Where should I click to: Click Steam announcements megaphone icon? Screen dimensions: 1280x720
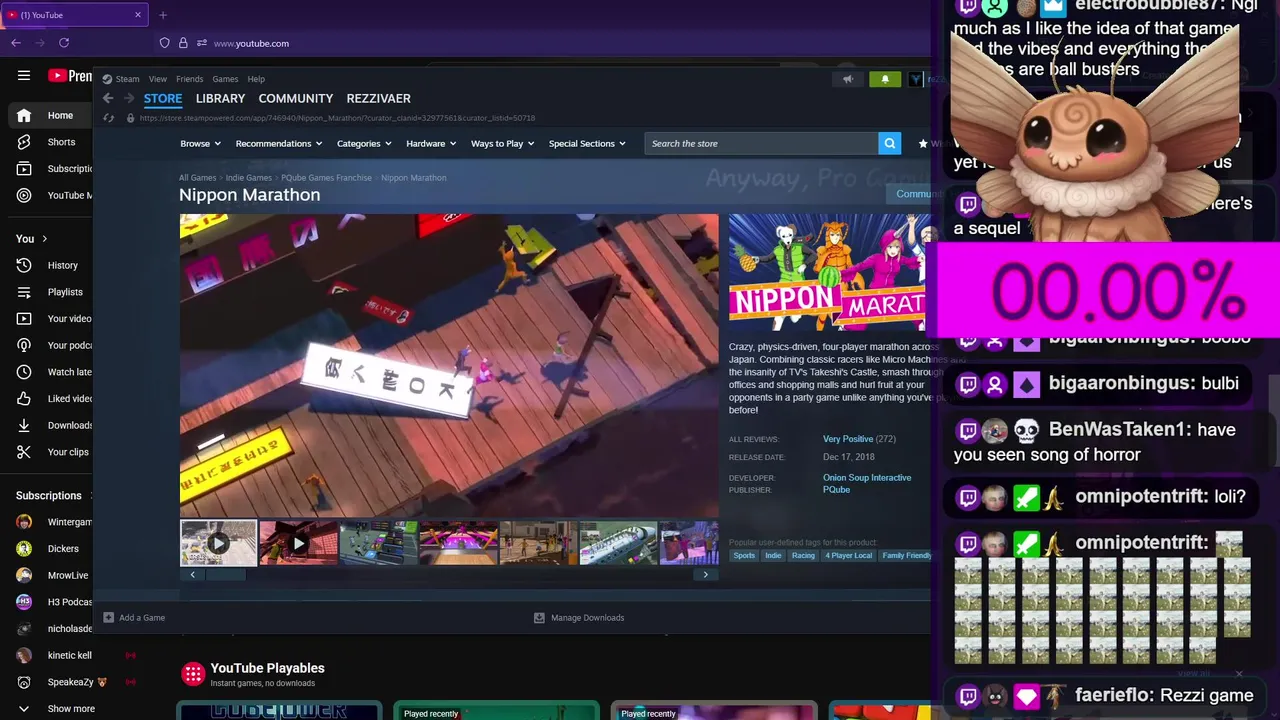(x=848, y=79)
